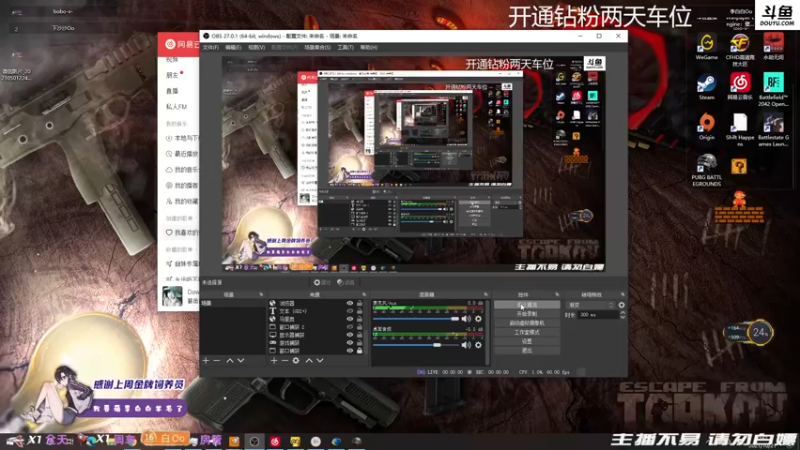Remove selected scene with the minus icon
This screenshot has height=450, width=800.
(x=216, y=361)
